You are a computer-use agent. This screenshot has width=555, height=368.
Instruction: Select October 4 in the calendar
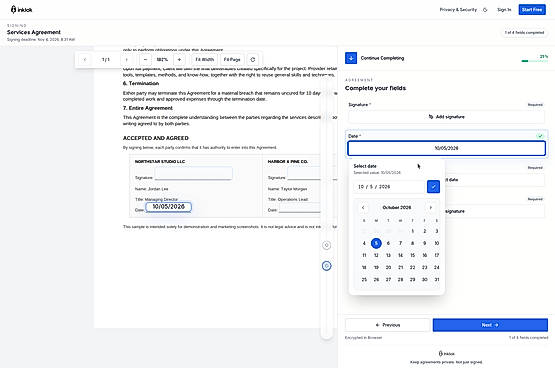coord(364,243)
